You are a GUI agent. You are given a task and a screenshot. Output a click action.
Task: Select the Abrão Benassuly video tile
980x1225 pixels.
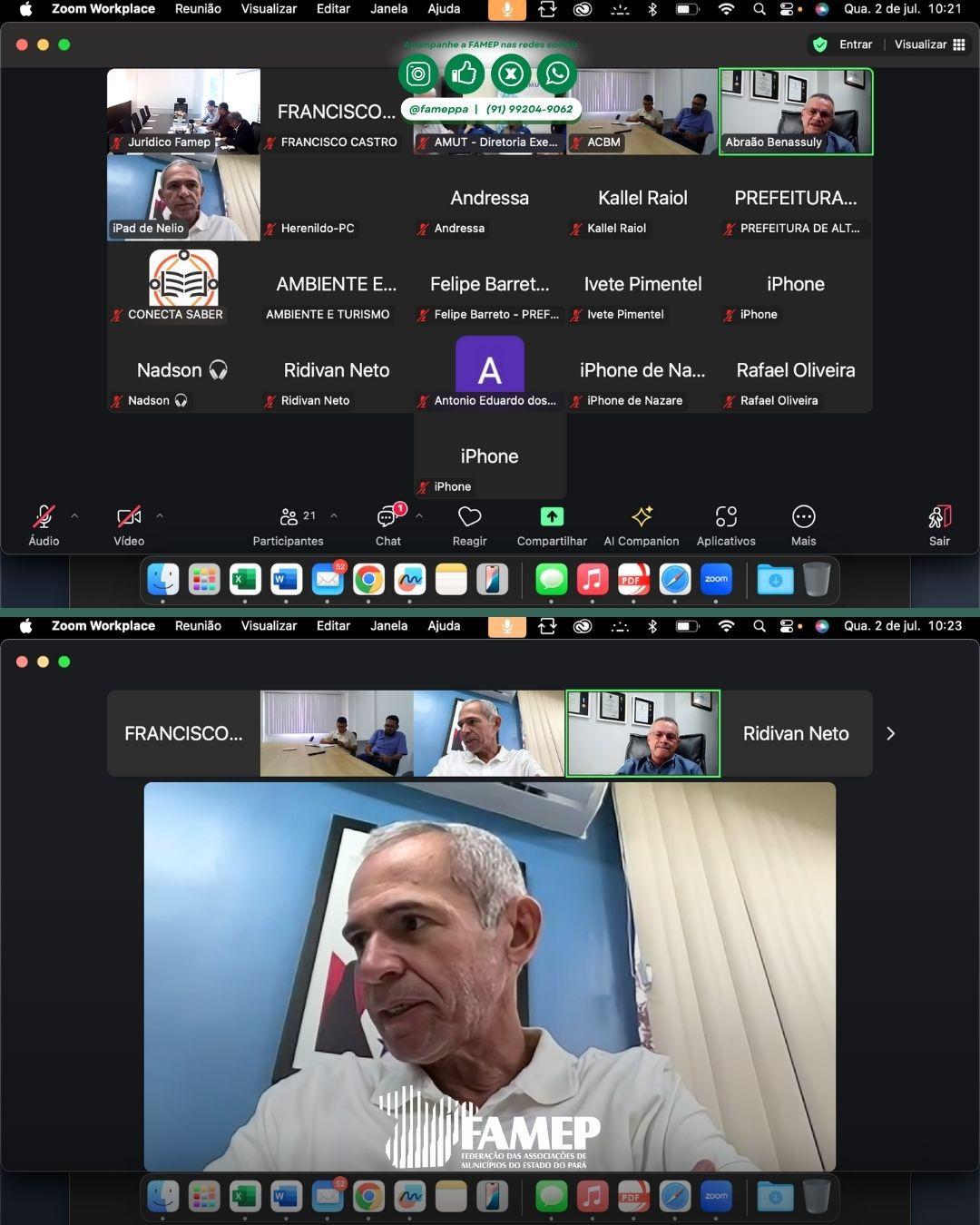pyautogui.click(x=796, y=111)
